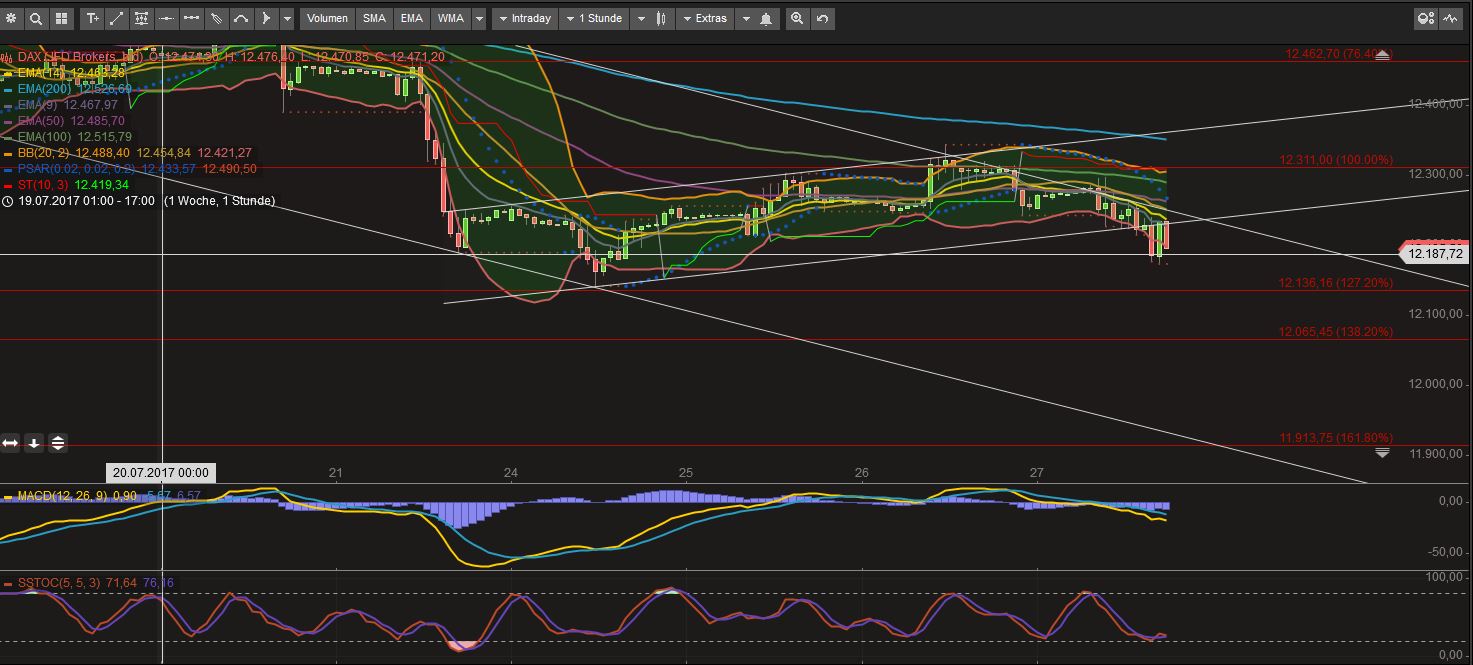The image size is (1473, 665).
Task: Select the WMA indicator tab
Action: tap(452, 18)
